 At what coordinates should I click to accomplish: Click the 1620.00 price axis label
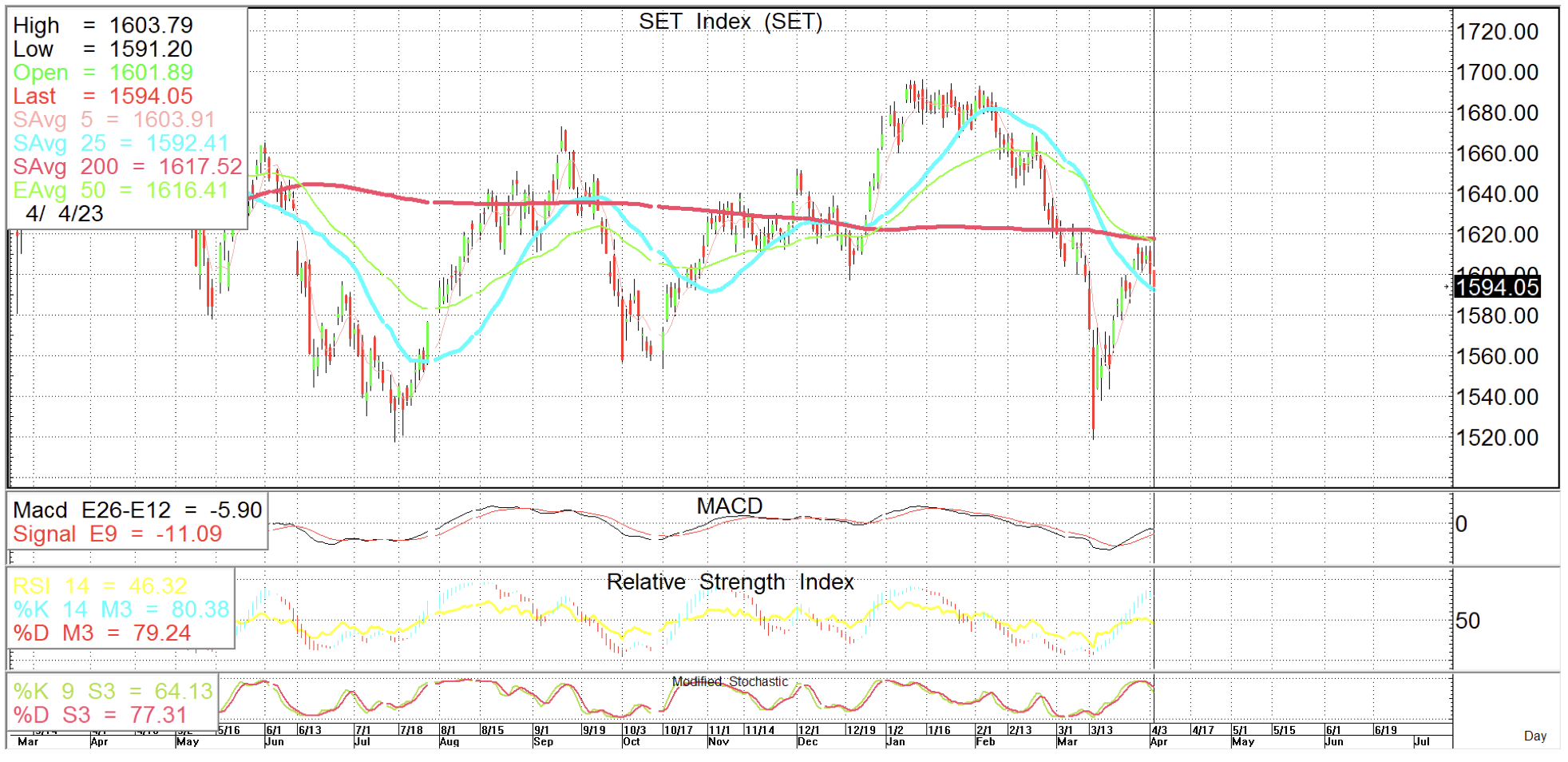point(1497,235)
